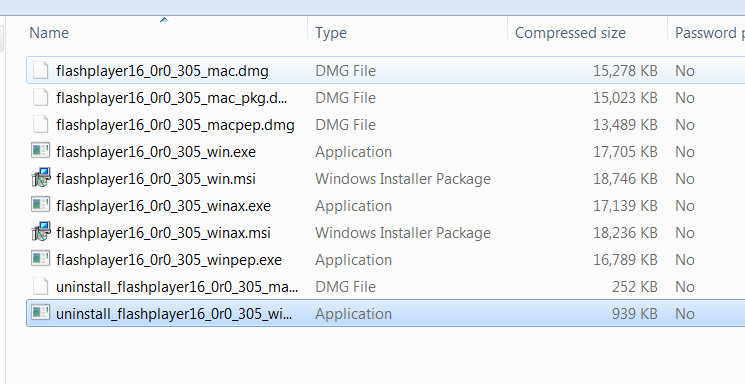
Task: Click DMG File type for mac.dmg row
Action: pyautogui.click(x=345, y=71)
